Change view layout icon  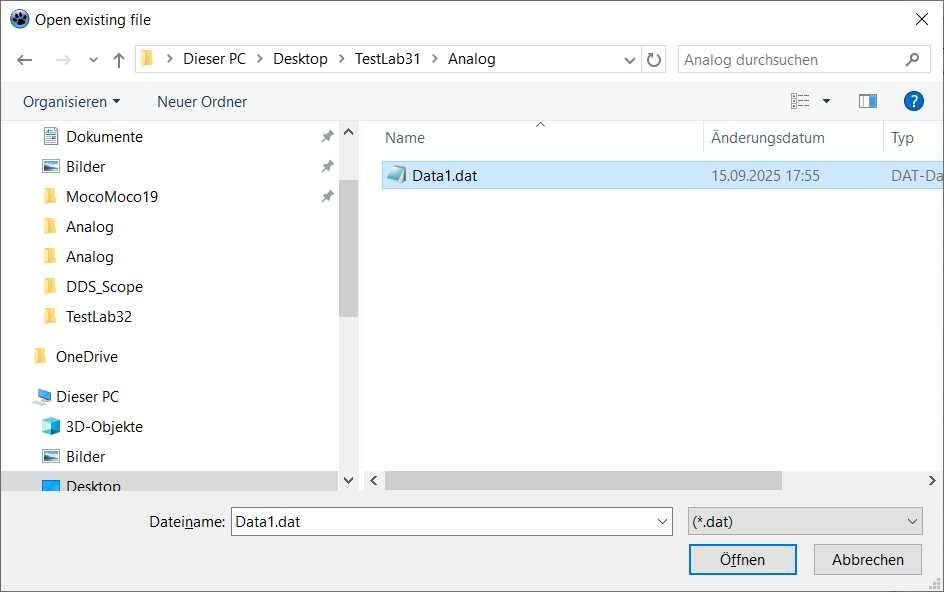[800, 101]
